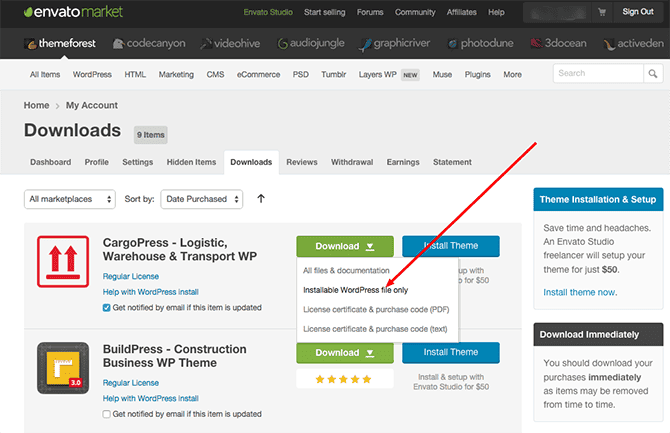Open the AudioJungle marketplace logo
670x433 pixels.
(x=311, y=43)
